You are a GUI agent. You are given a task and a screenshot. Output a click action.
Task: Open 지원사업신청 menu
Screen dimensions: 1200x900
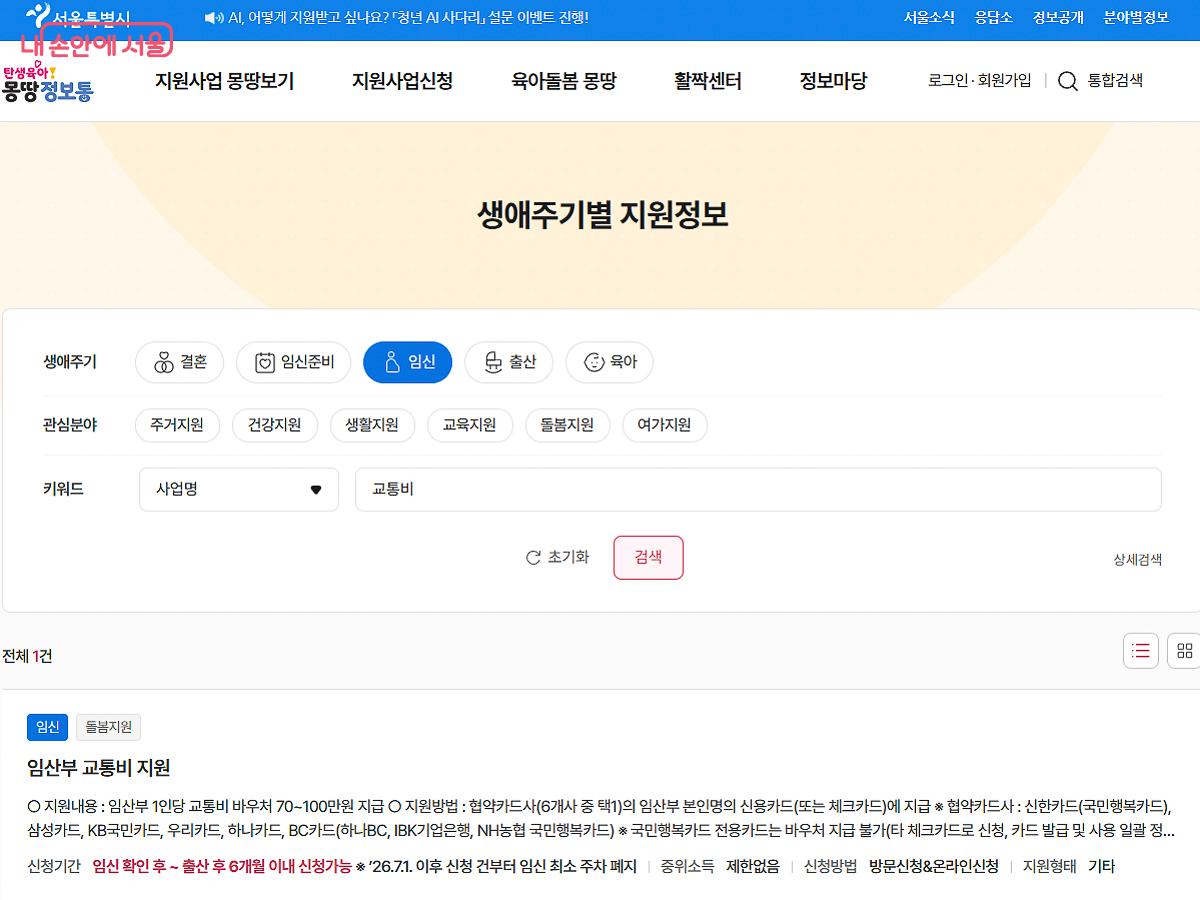click(402, 82)
